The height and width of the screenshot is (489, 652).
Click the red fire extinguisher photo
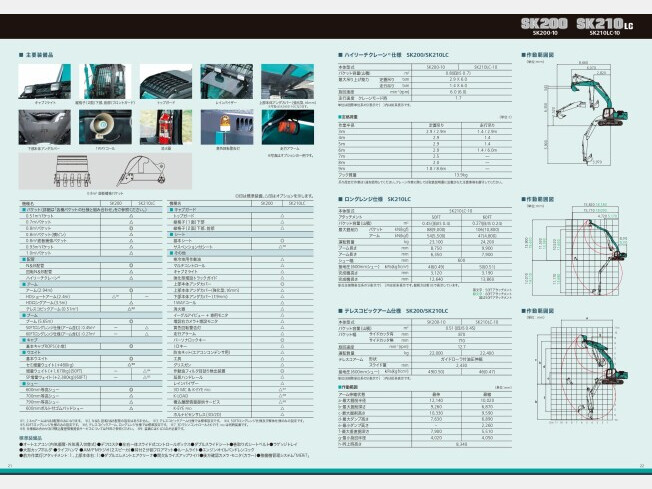165,124
